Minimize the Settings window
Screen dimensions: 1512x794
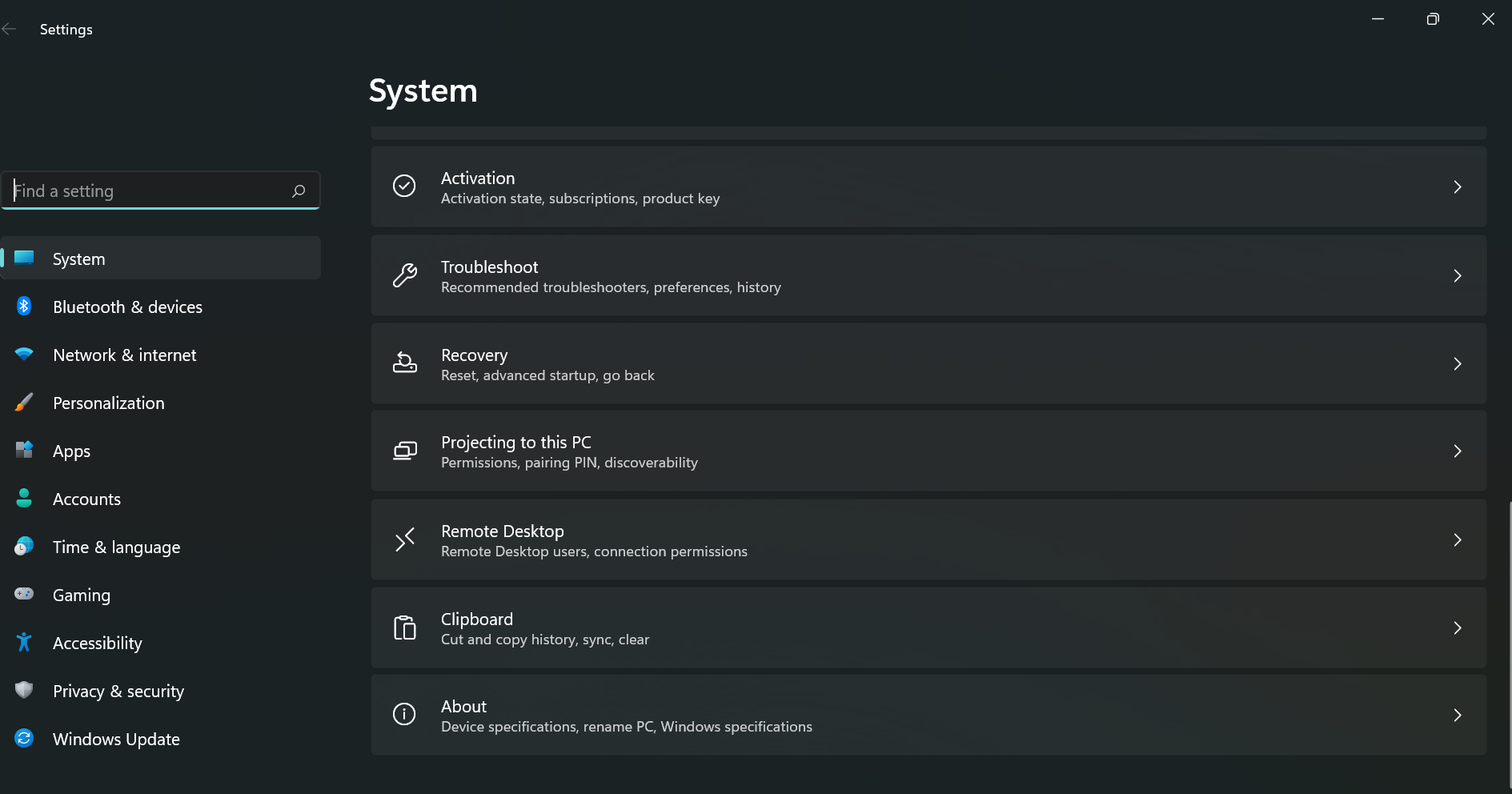click(1378, 19)
